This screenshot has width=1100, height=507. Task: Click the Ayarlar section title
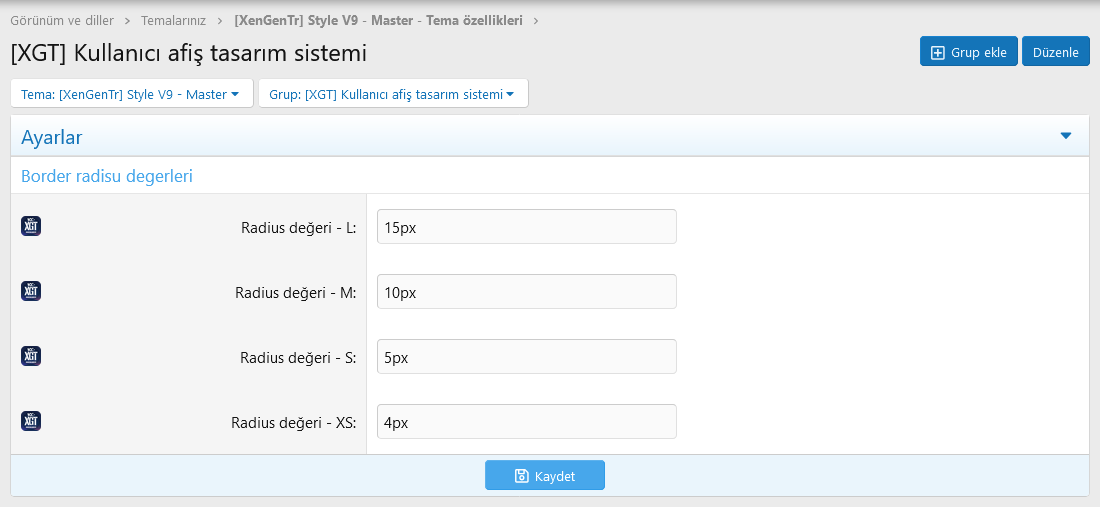[52, 137]
